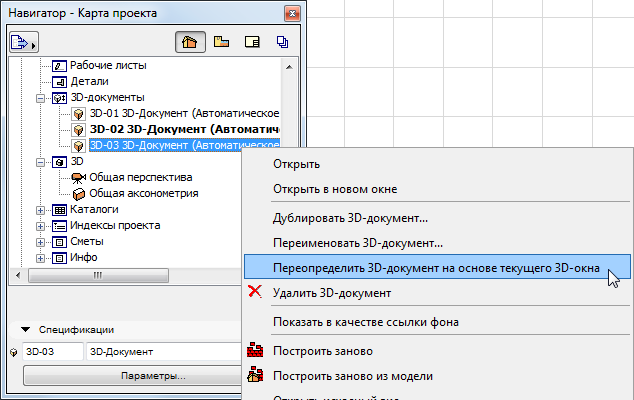Click the Построить заново brick icon
Viewport: 634px width, 400px height.
click(x=255, y=350)
